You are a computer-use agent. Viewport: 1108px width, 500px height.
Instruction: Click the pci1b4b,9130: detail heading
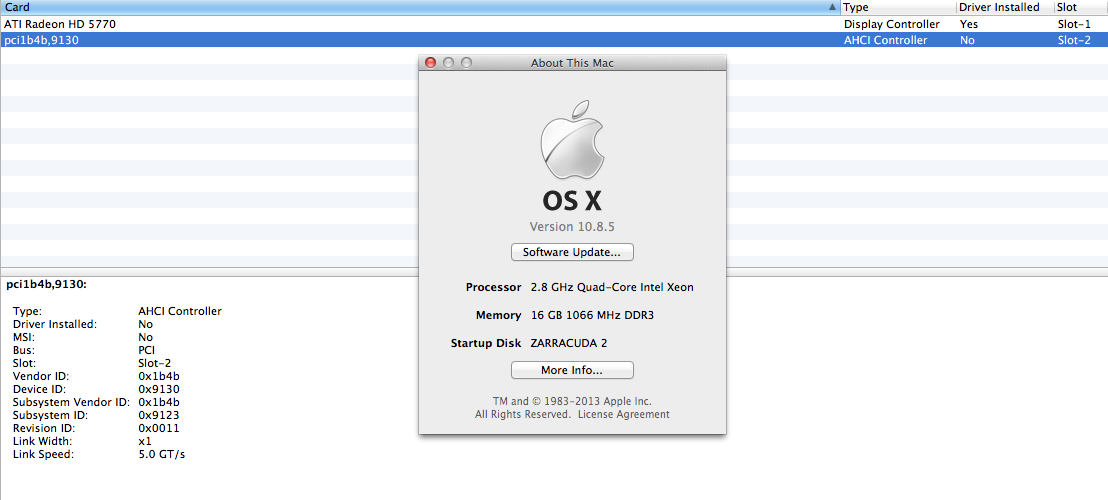click(47, 285)
